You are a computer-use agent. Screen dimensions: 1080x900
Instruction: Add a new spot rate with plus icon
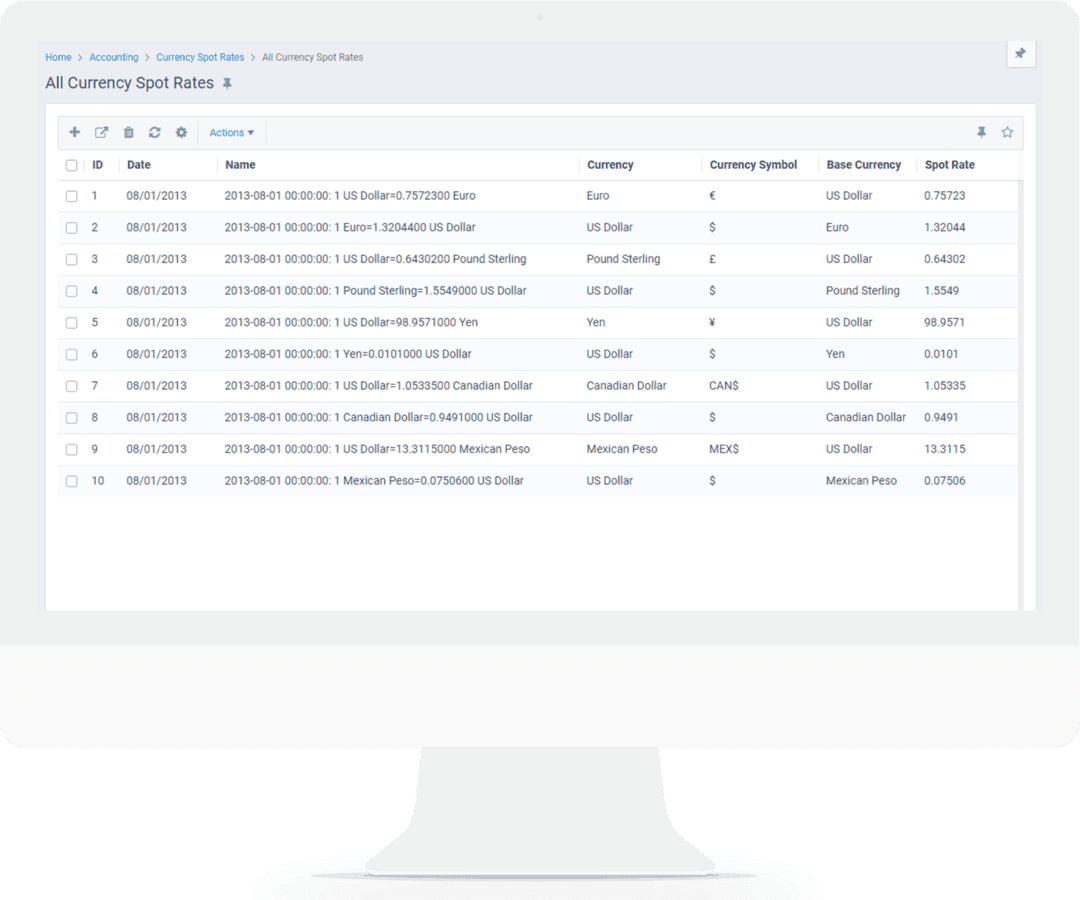pos(74,132)
